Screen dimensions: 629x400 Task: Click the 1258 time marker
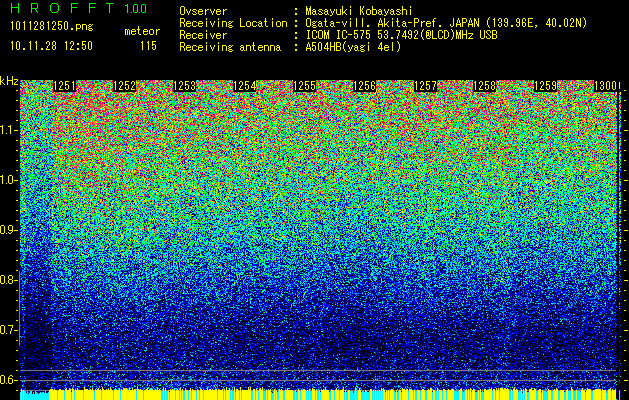(485, 86)
